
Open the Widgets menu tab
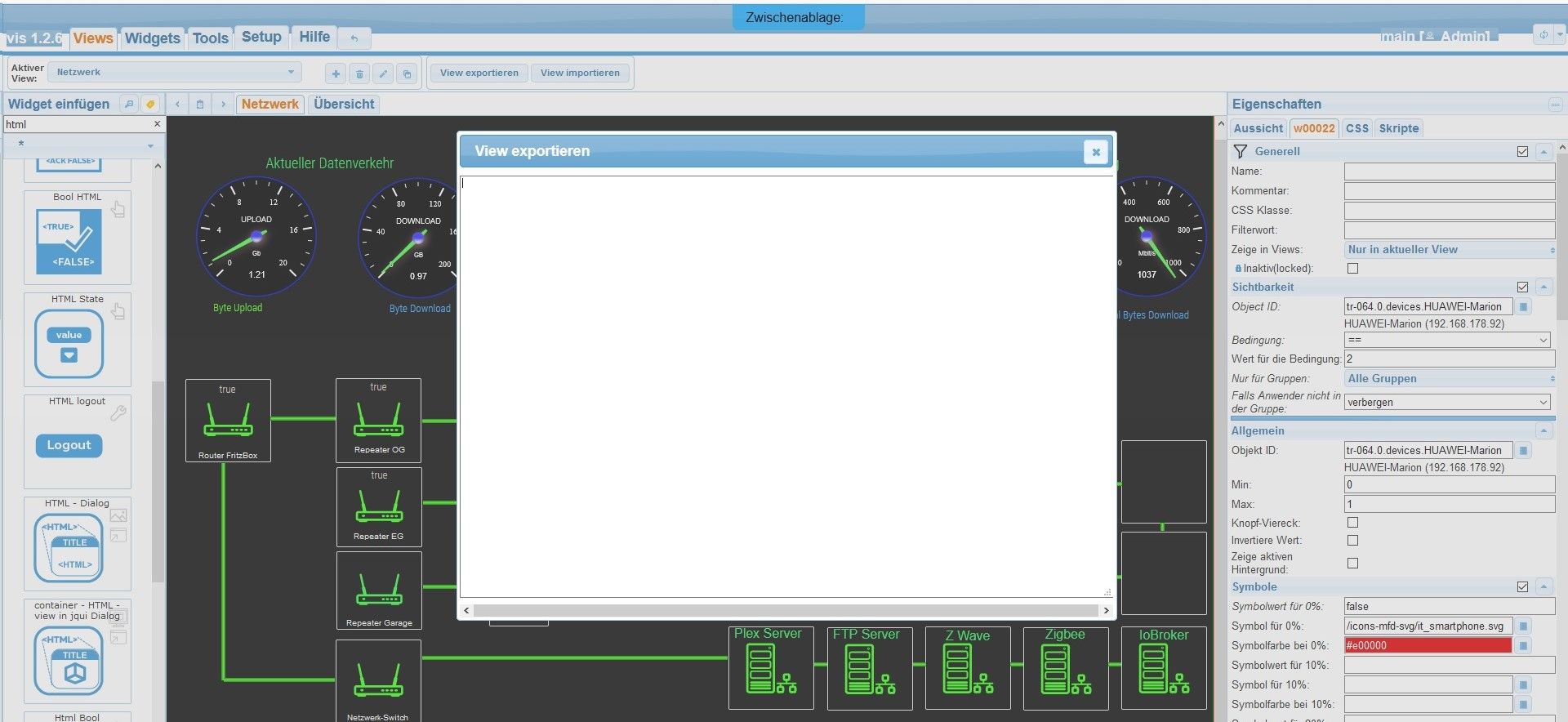pos(153,38)
